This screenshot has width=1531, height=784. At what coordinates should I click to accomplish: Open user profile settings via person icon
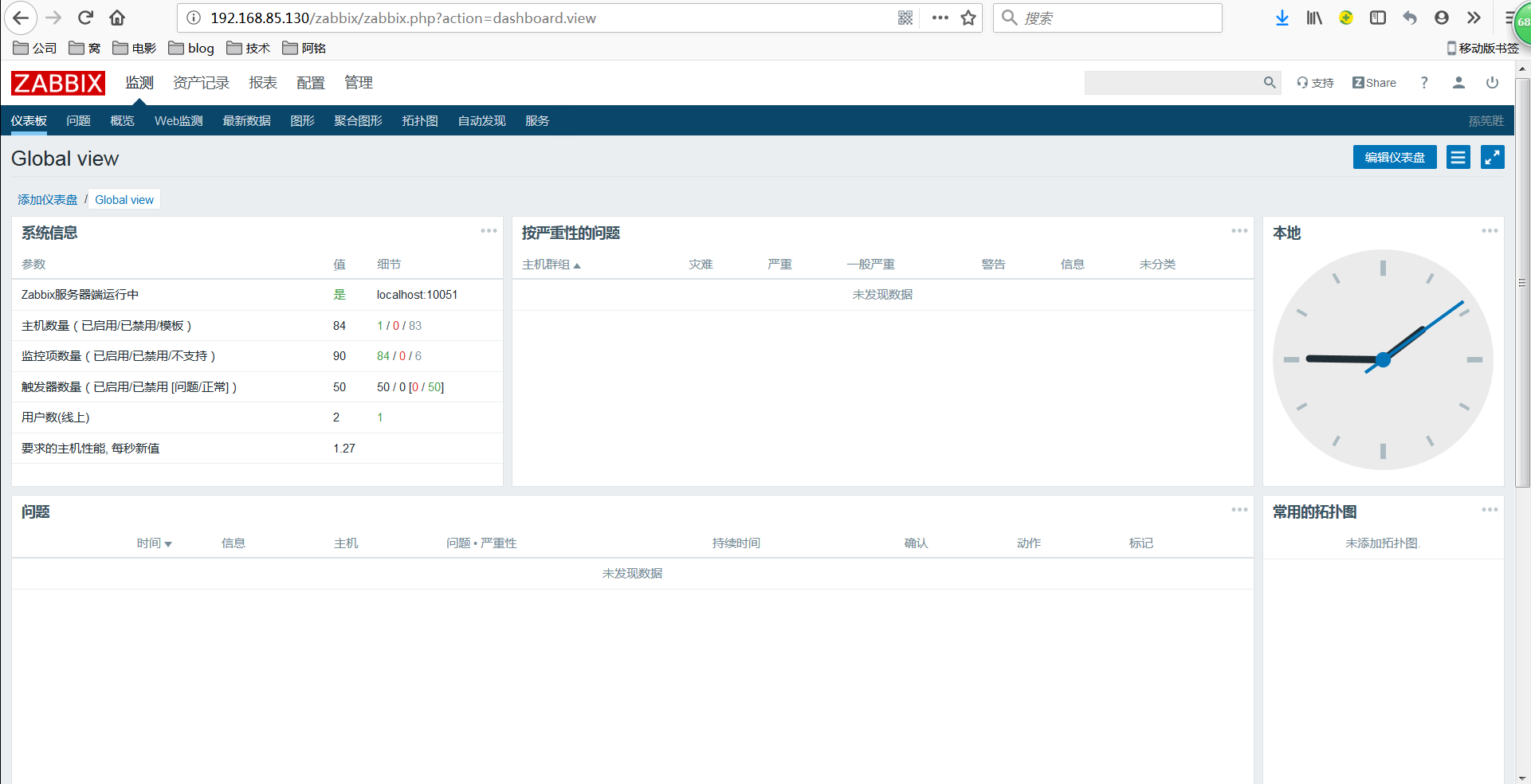pos(1458,82)
